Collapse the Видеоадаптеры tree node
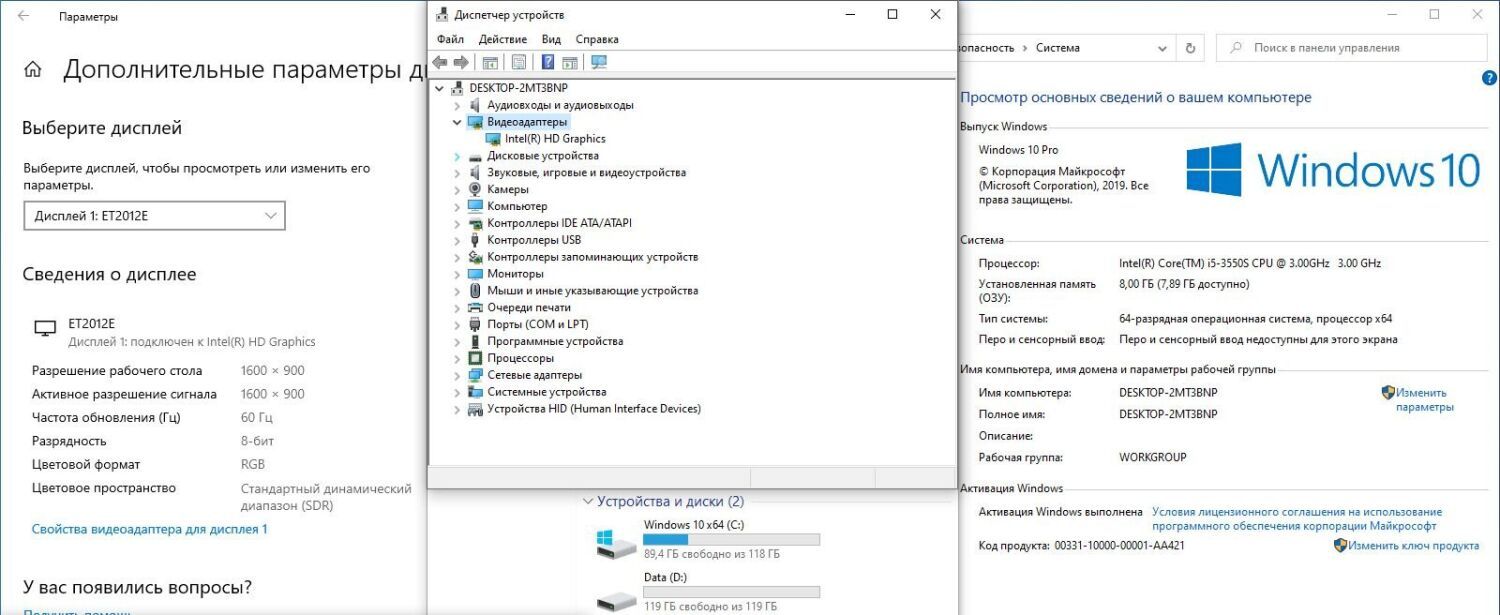The image size is (1500, 615). point(458,122)
